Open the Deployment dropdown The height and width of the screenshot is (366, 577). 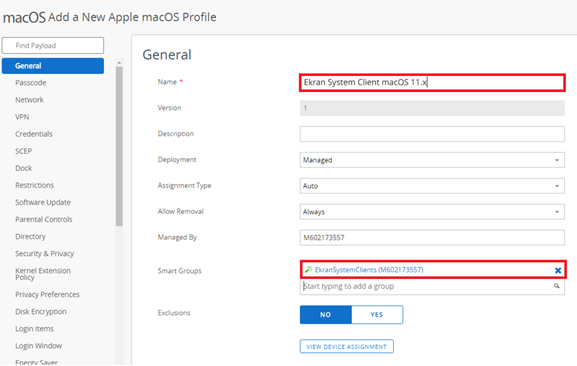(x=432, y=160)
